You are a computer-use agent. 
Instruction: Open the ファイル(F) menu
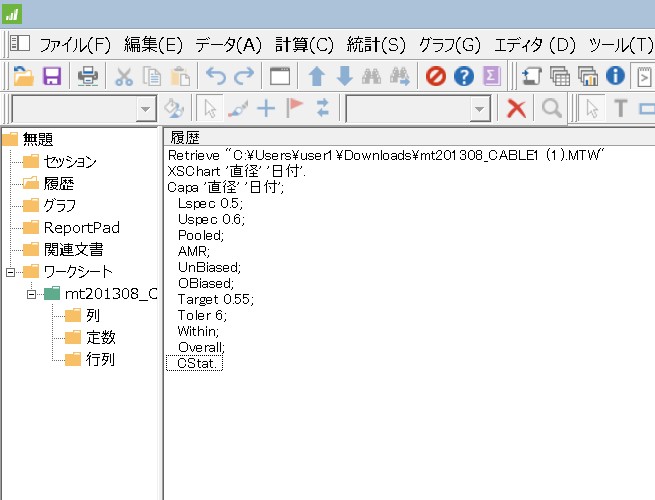75,44
